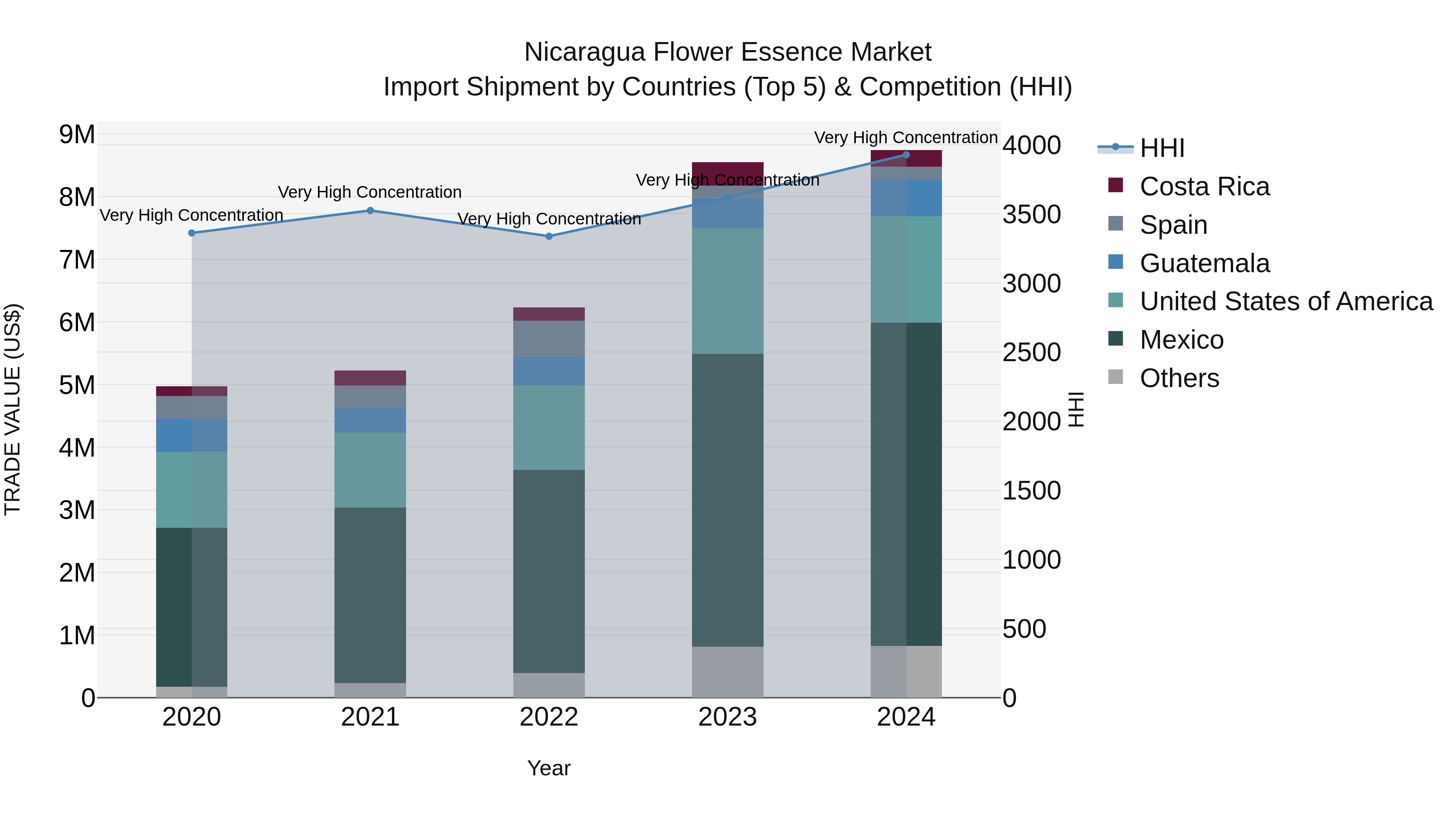
Task: Click the 2024 x-axis label
Action: [906, 717]
